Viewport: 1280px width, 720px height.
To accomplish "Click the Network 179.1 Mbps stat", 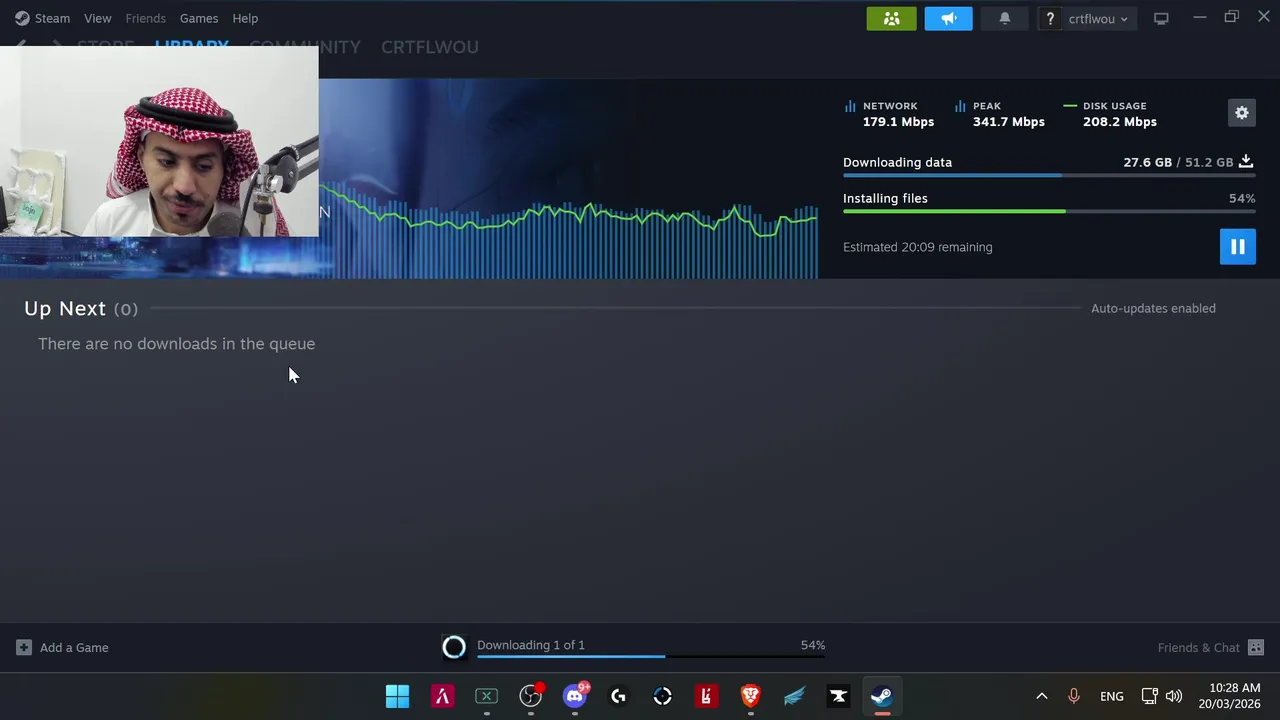I will pyautogui.click(x=889, y=114).
